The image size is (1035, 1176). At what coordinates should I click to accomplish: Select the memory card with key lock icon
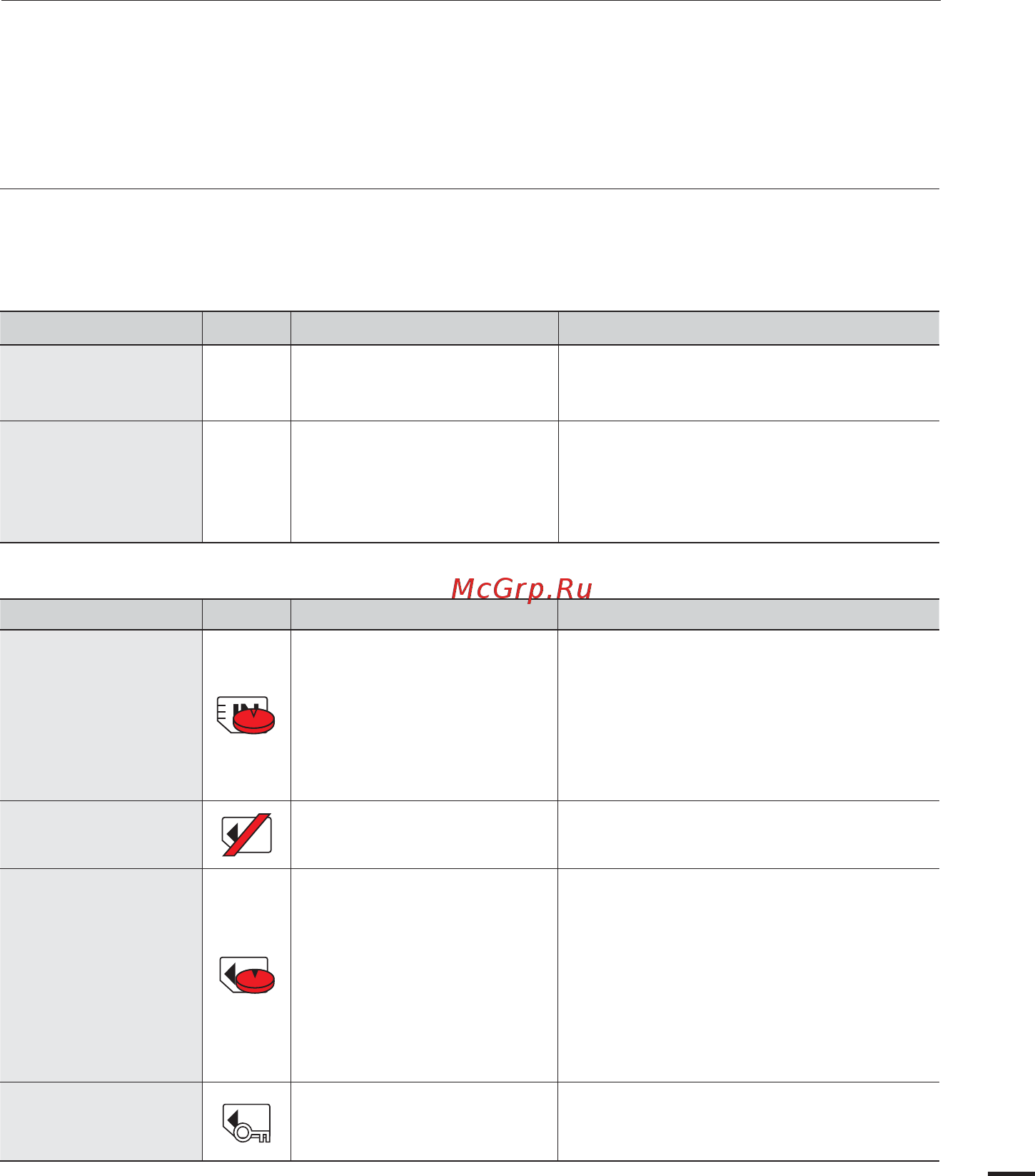click(246, 1123)
